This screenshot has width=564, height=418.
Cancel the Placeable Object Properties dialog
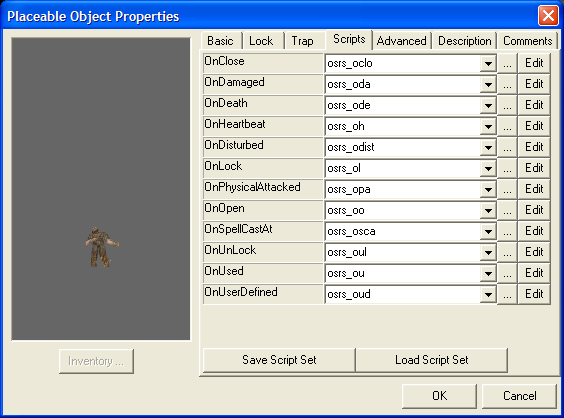click(519, 396)
